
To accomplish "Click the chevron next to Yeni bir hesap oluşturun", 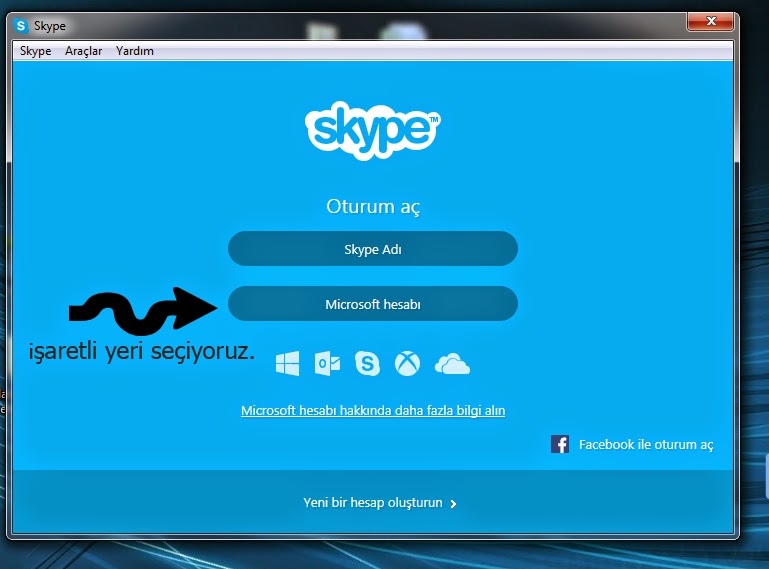I will (454, 504).
